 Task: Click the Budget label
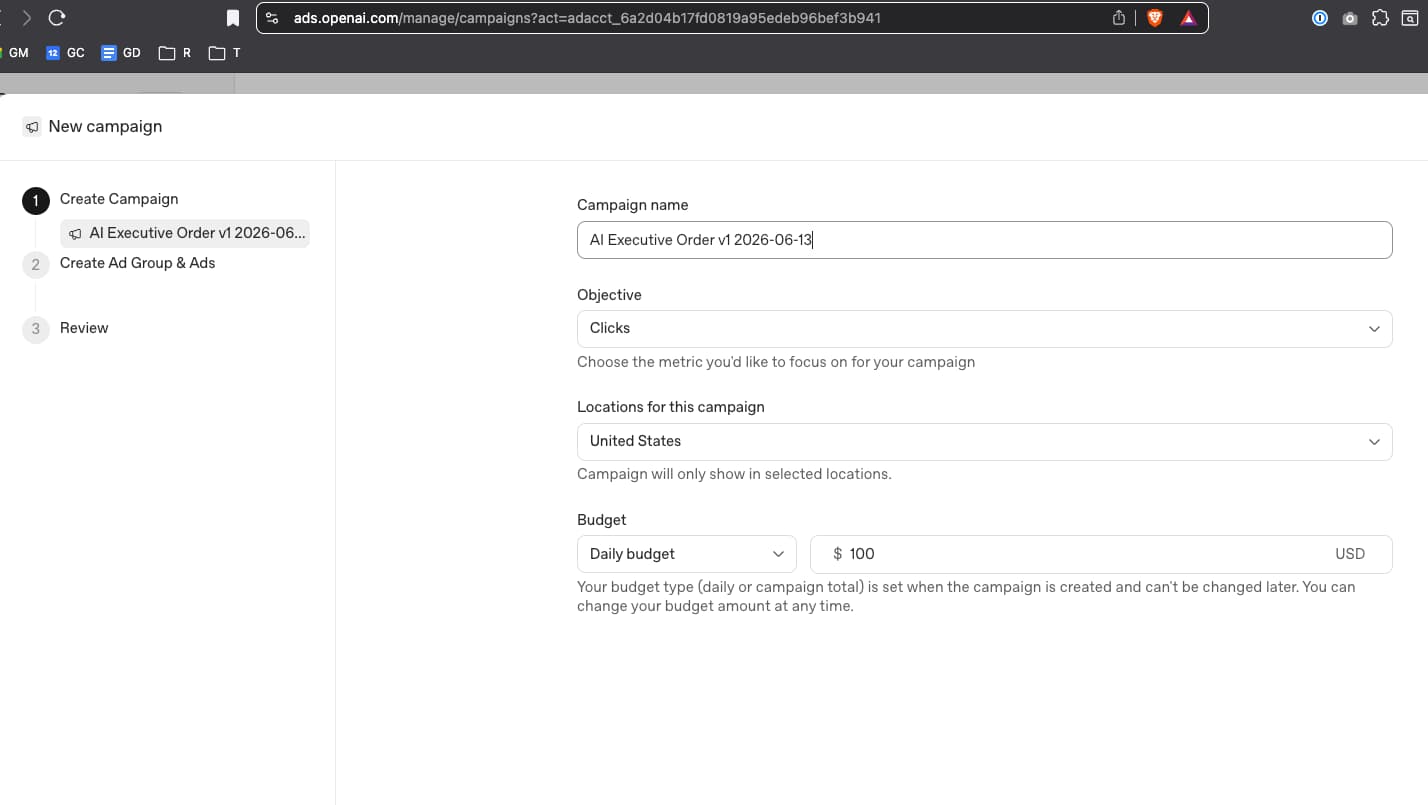[602, 520]
